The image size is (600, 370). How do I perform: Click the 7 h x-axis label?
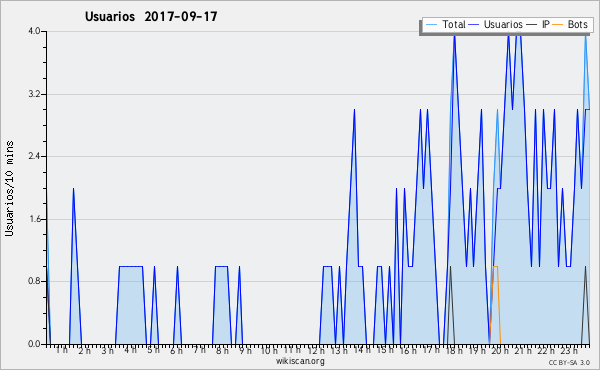point(199,350)
